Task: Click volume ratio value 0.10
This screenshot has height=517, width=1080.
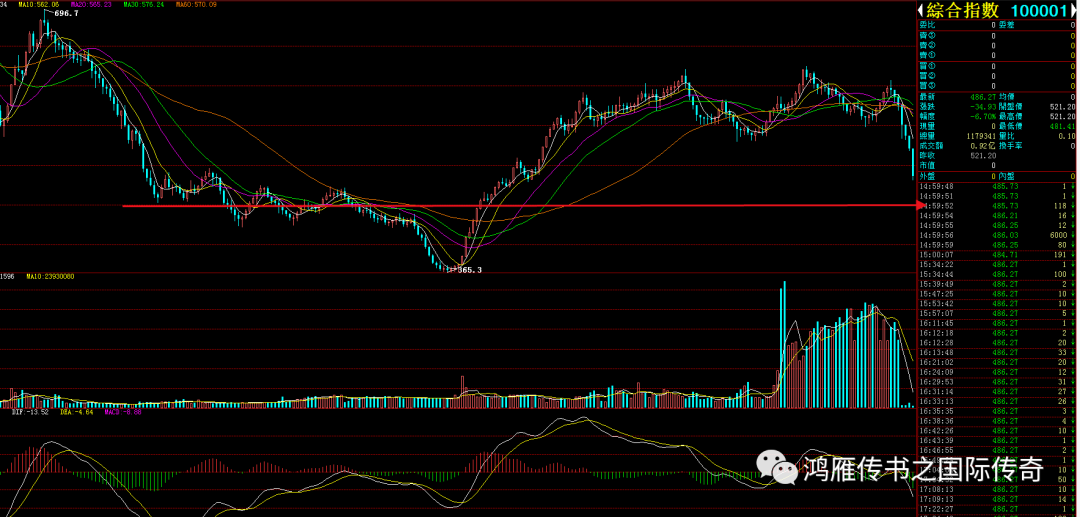Action: pos(1067,136)
